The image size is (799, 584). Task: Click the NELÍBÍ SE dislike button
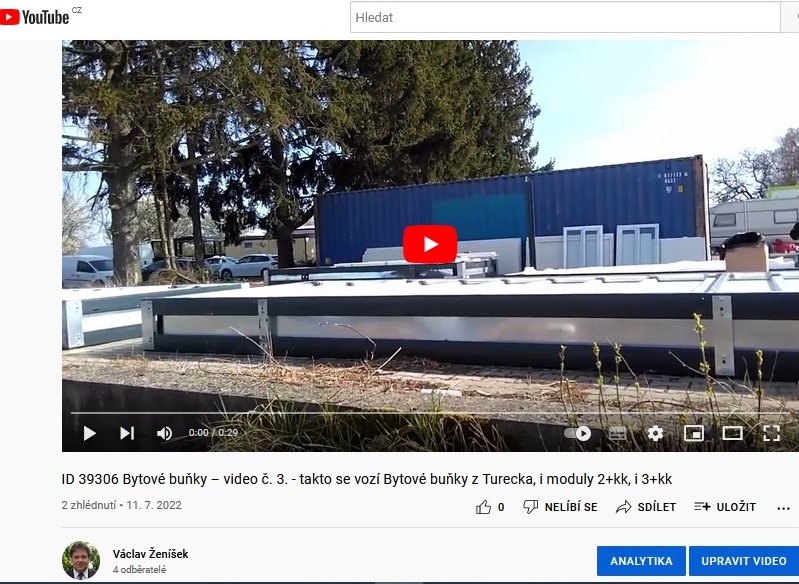click(560, 507)
